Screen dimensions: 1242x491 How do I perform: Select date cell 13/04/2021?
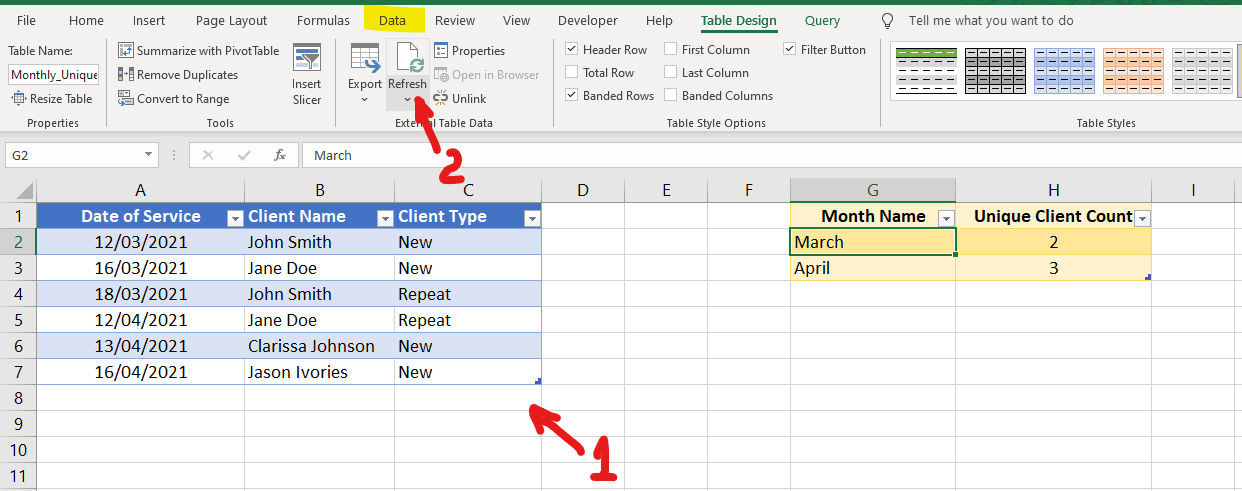point(141,346)
